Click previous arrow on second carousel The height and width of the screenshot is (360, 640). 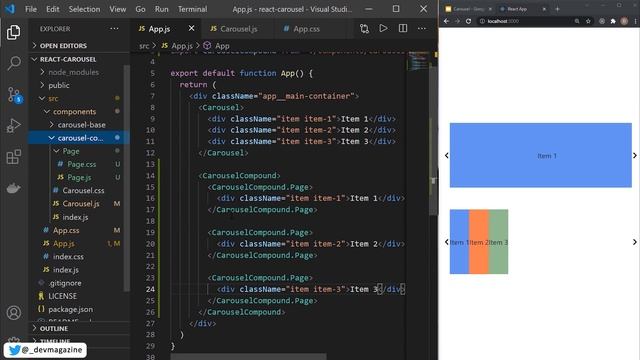447,242
